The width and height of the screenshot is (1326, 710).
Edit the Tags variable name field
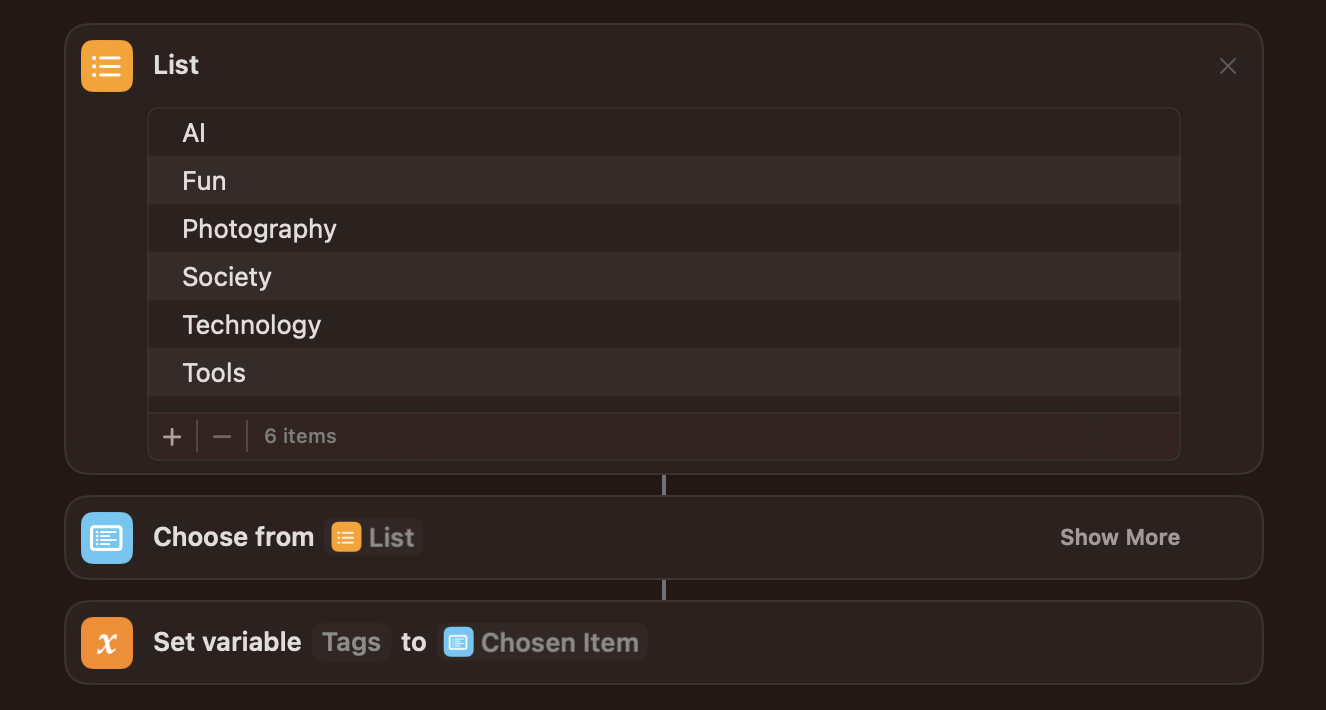[x=351, y=642]
